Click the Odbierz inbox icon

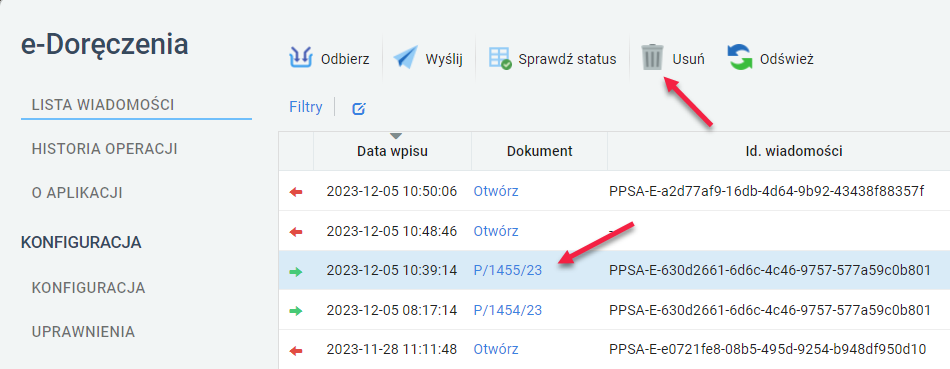point(301,59)
